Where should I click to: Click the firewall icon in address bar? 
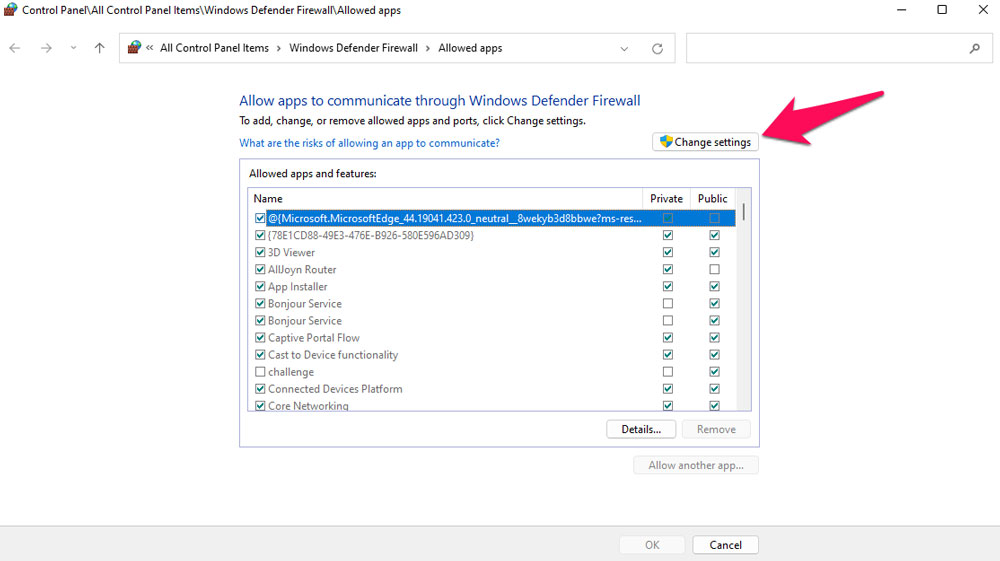coord(134,48)
